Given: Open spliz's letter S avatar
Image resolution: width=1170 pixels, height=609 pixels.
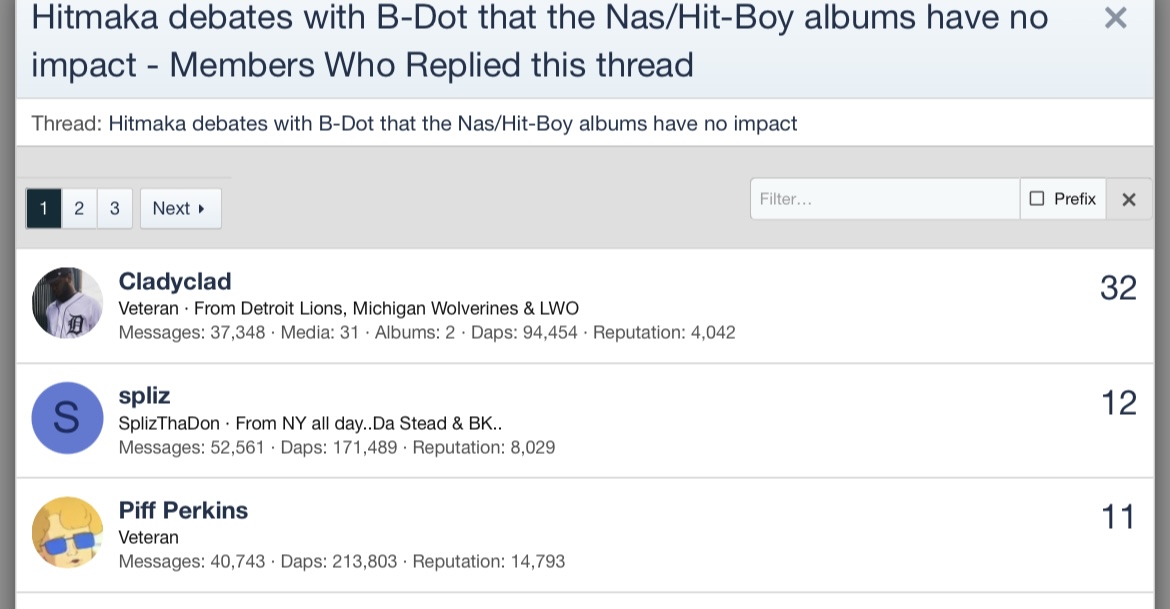Looking at the screenshot, I should (x=67, y=417).
